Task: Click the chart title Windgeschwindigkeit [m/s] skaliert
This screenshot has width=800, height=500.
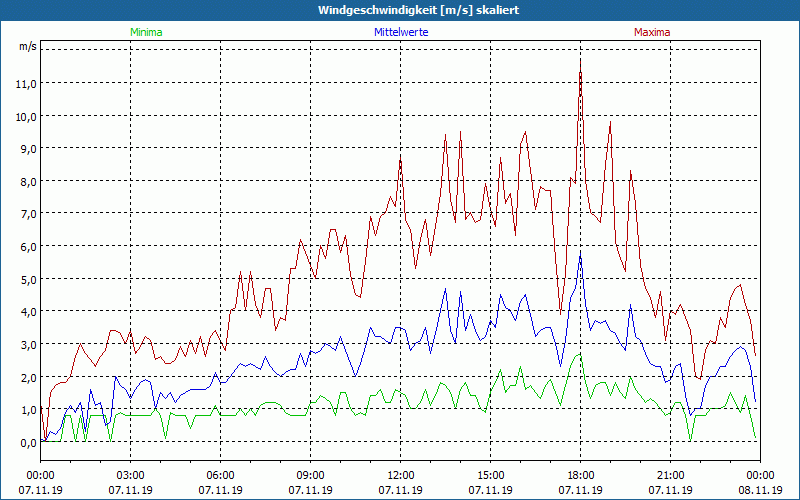Action: [418, 10]
